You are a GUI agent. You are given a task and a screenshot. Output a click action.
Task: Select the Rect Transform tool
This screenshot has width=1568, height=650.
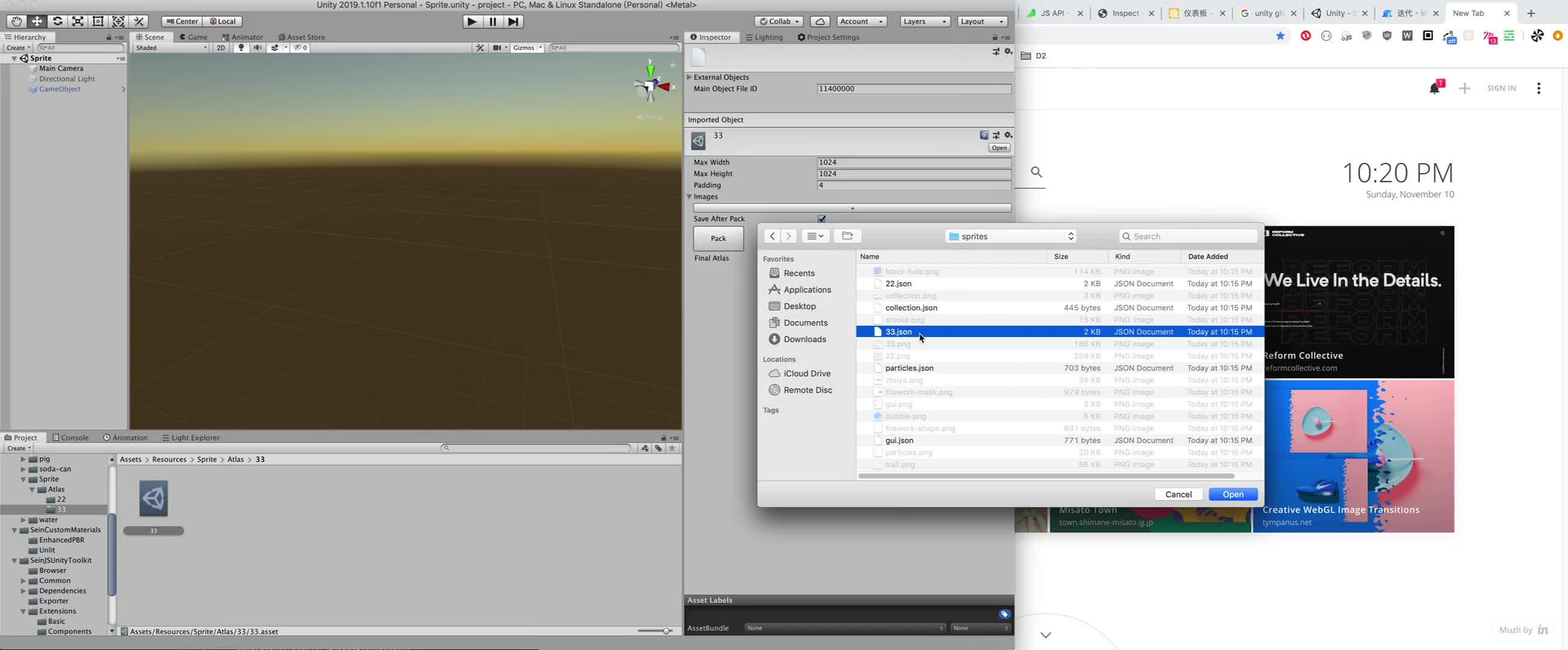click(x=98, y=21)
